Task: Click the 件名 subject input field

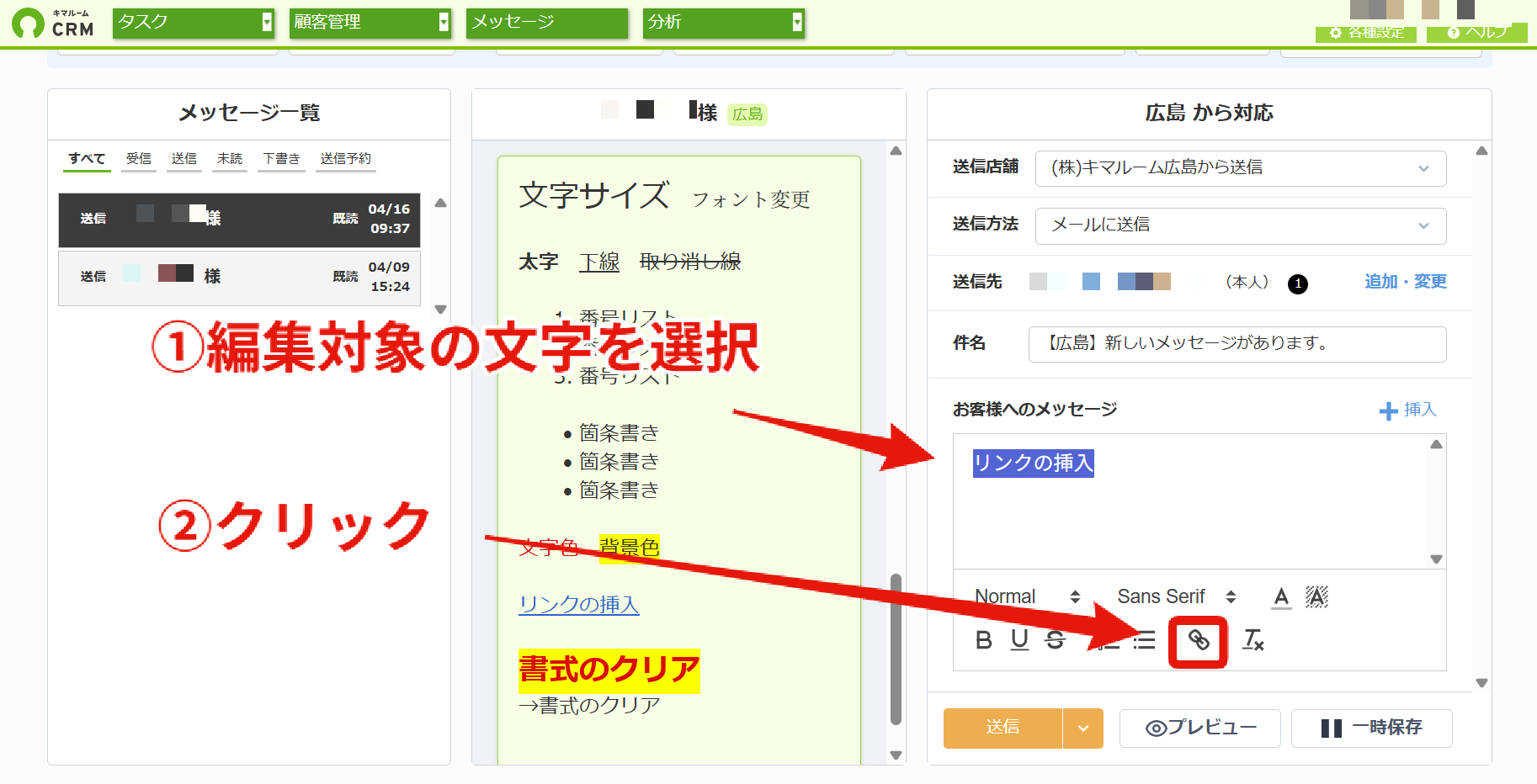Action: point(1237,344)
